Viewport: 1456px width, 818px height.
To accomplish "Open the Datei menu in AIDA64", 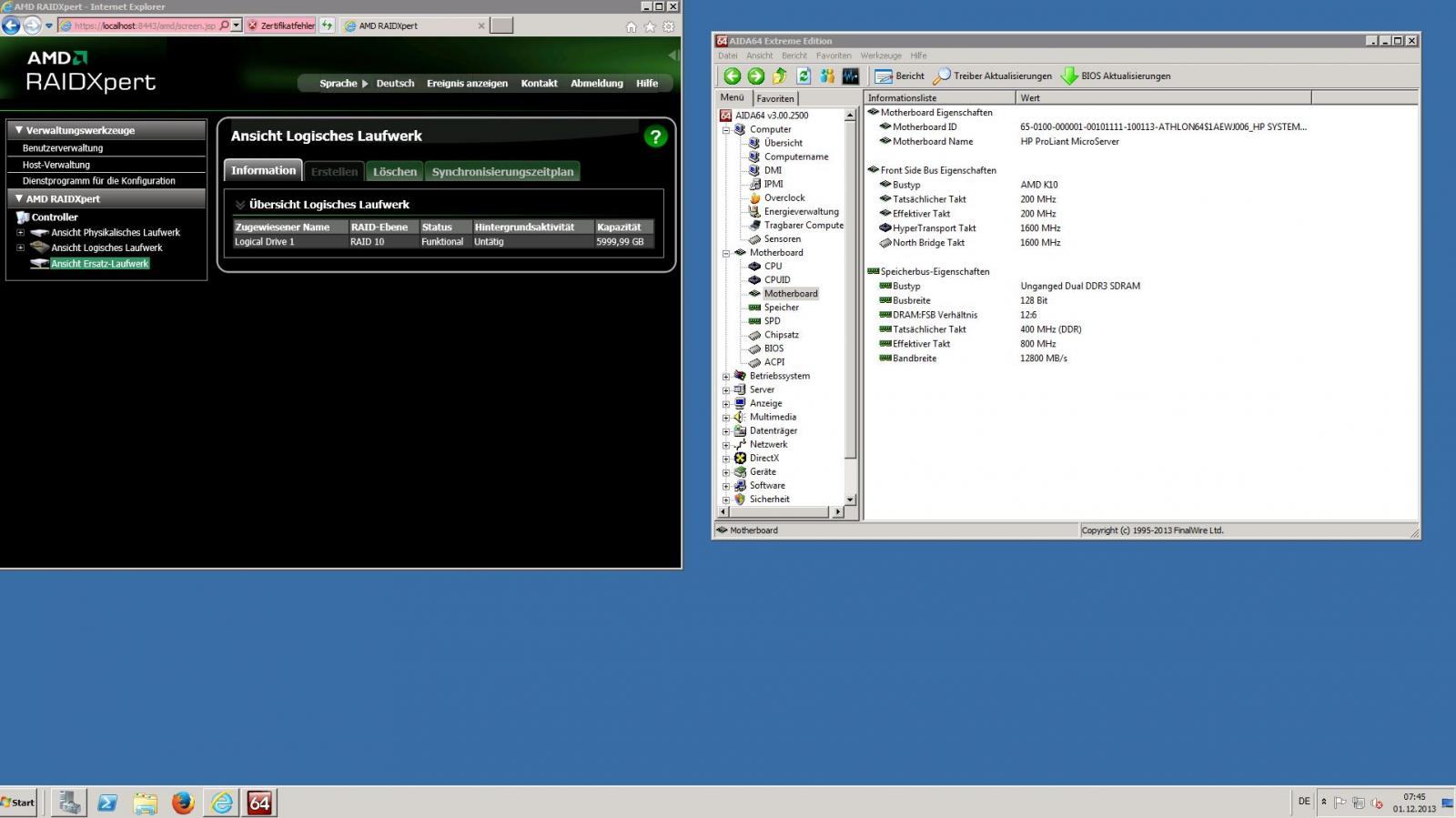I will pos(728,56).
